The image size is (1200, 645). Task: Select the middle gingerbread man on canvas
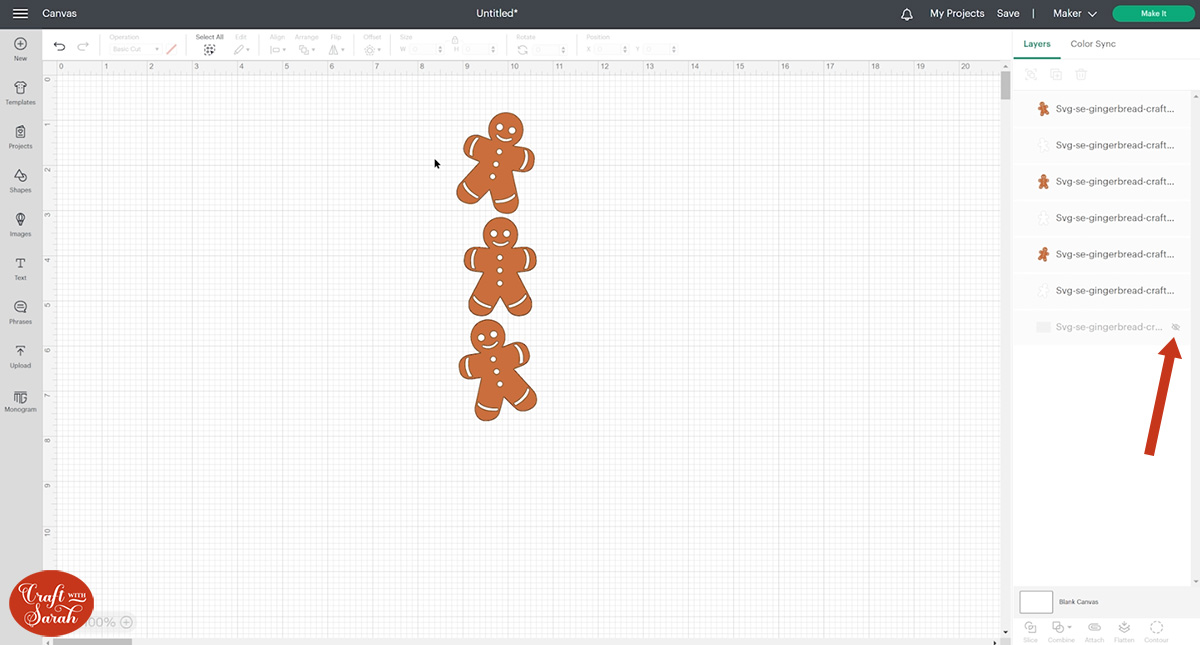point(499,267)
